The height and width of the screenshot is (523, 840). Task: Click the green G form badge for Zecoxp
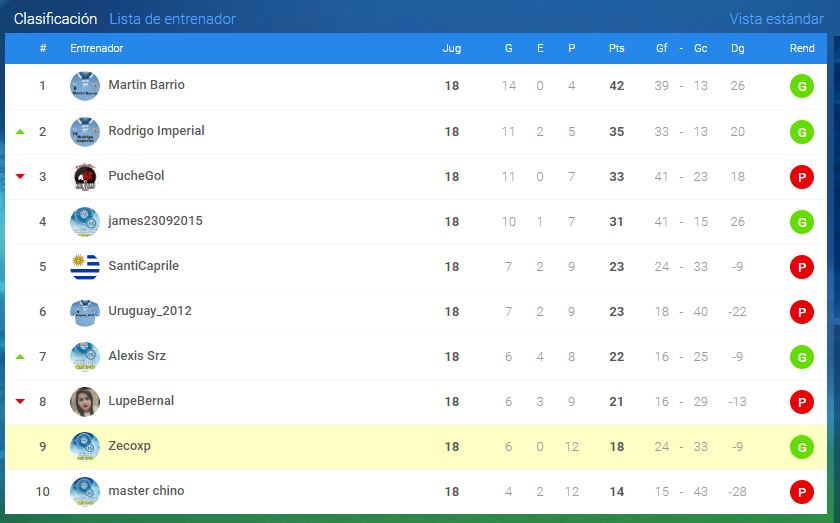pos(801,447)
